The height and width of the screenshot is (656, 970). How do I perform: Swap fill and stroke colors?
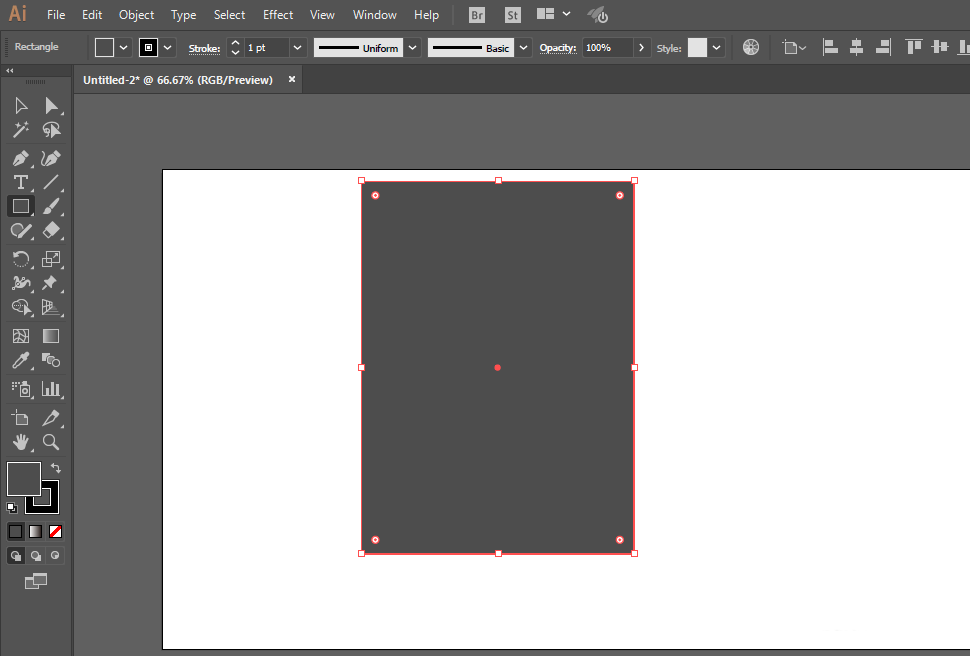pyautogui.click(x=56, y=468)
